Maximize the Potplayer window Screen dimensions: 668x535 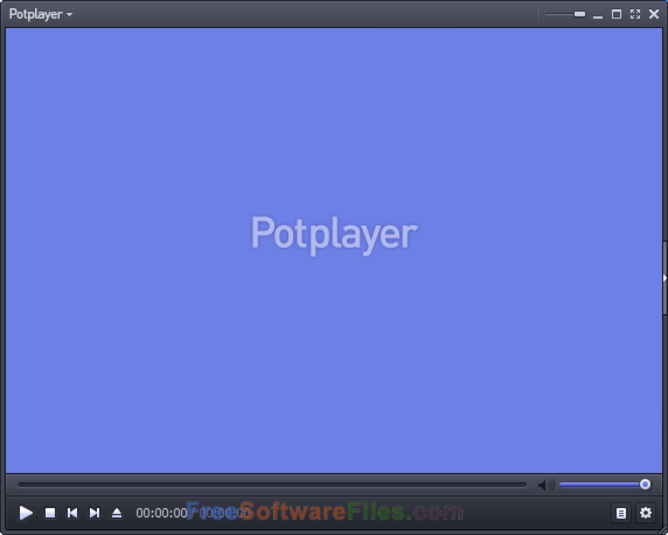coord(616,14)
